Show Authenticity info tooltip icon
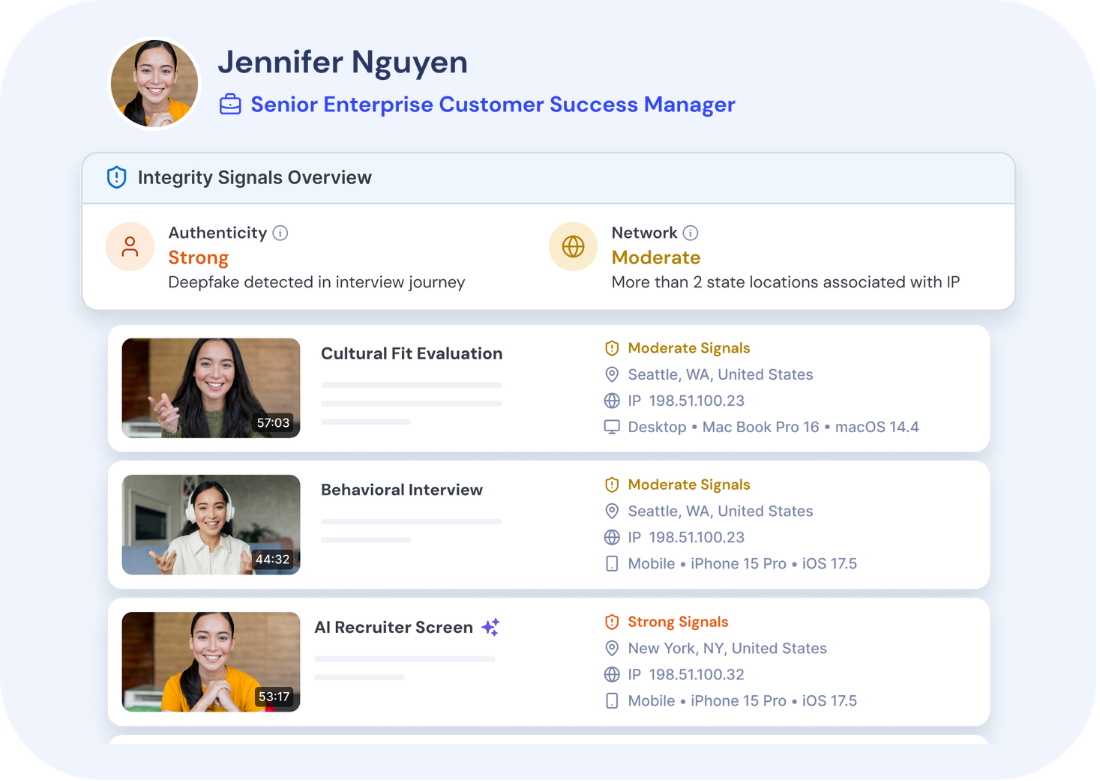 [x=280, y=233]
